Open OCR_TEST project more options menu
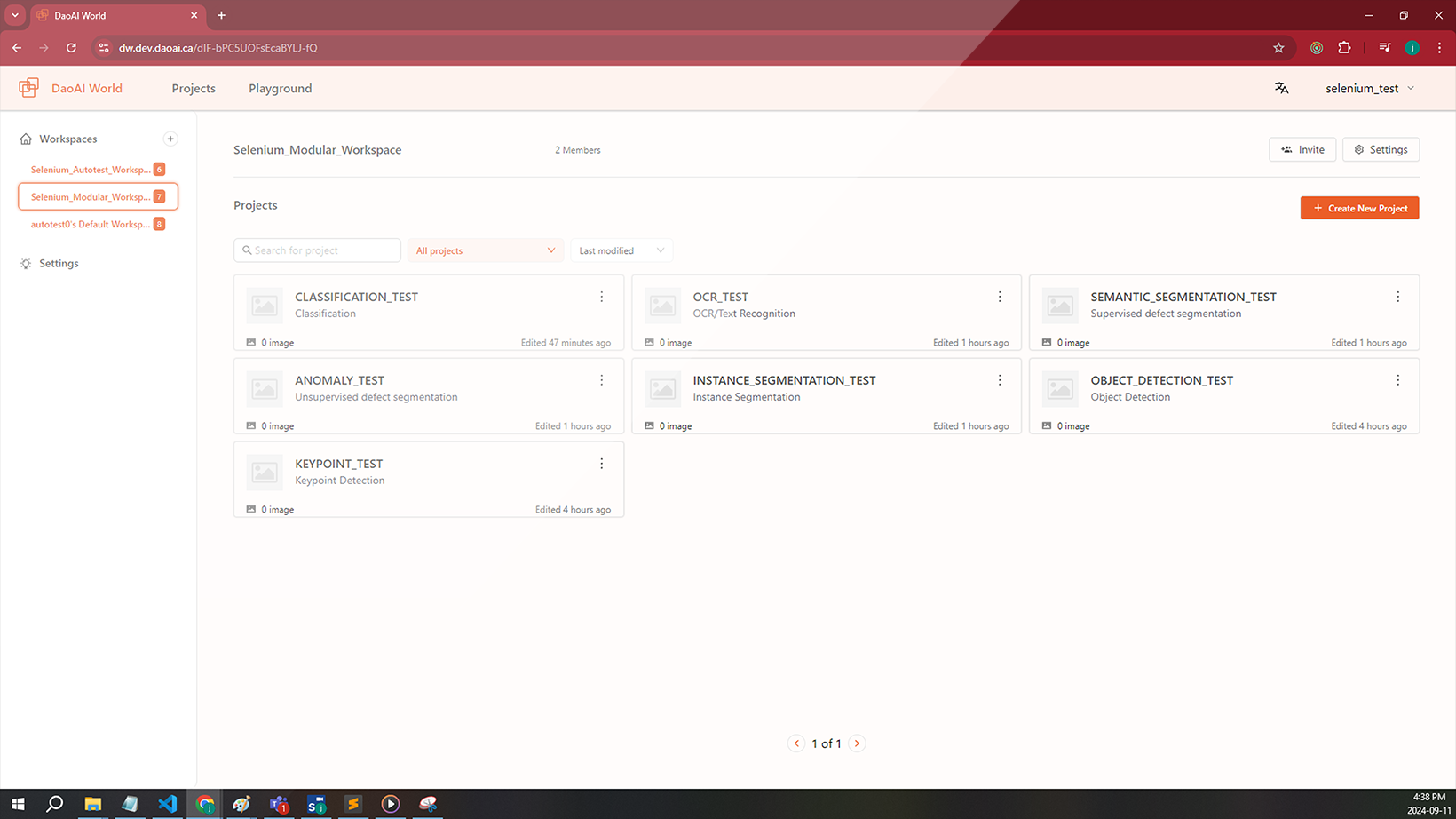 (999, 297)
